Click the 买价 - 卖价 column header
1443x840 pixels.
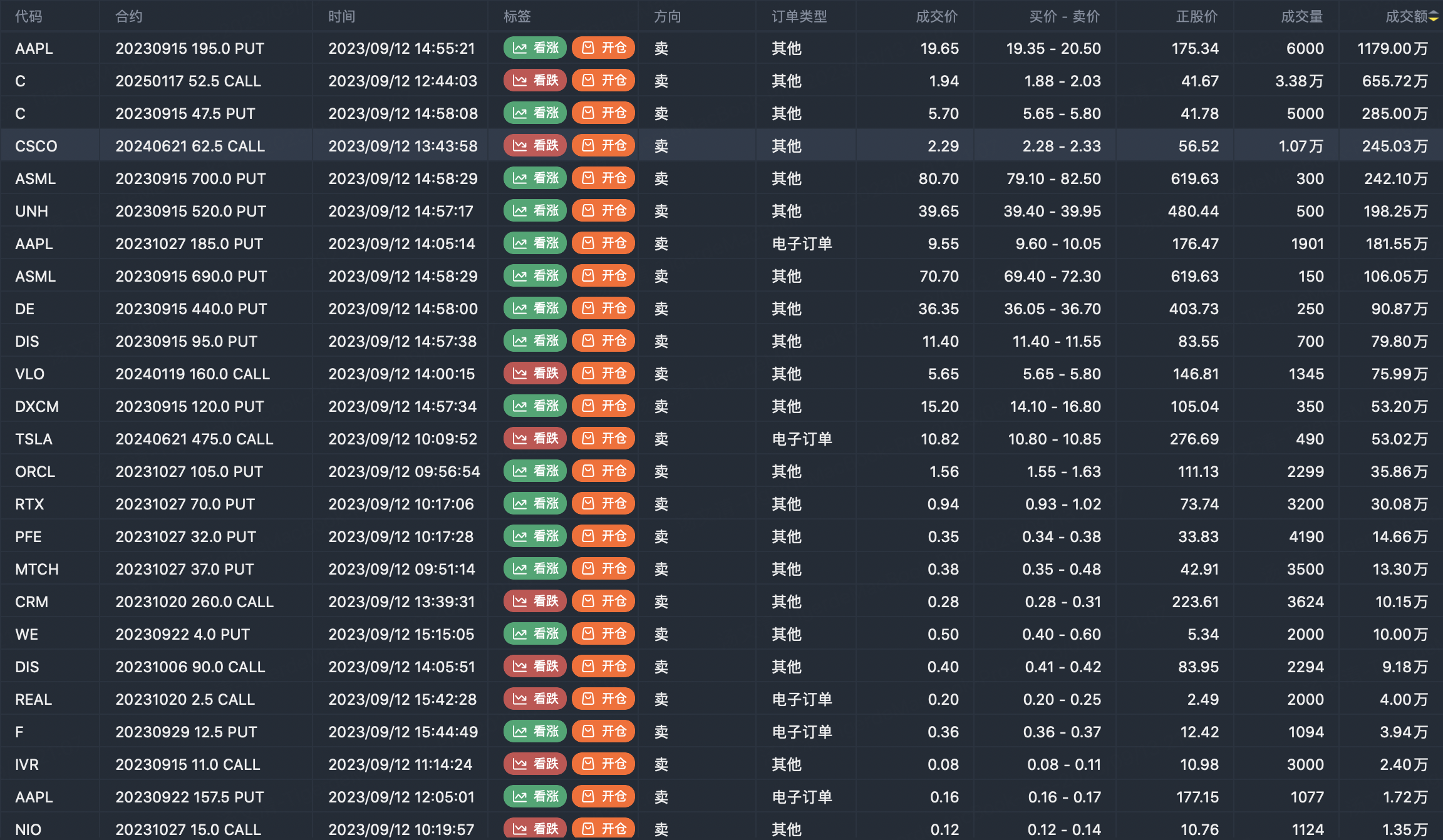click(x=1064, y=17)
